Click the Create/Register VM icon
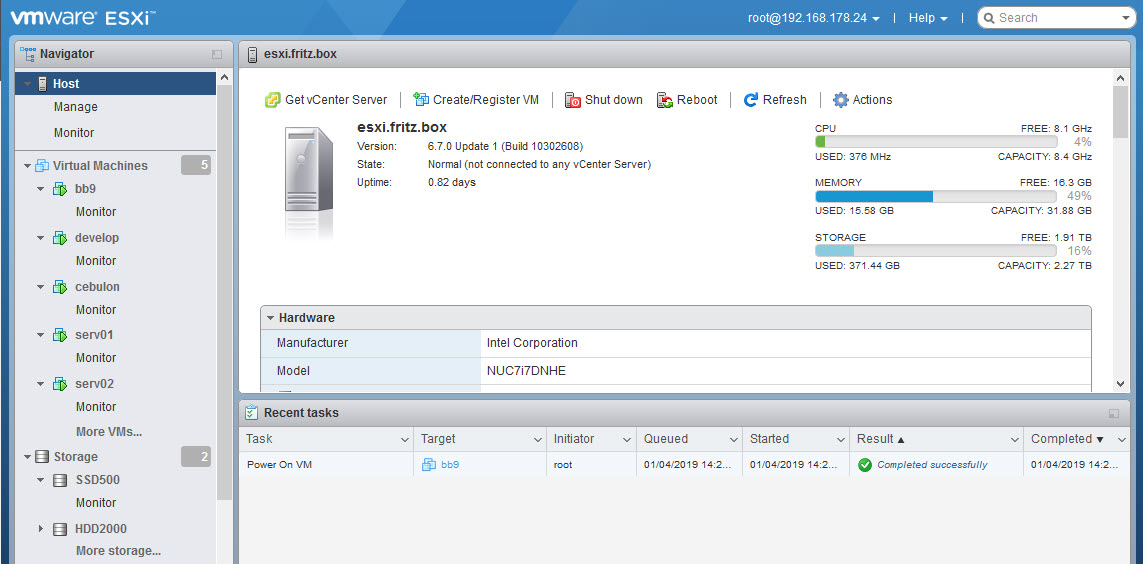The width and height of the screenshot is (1143, 564). pos(421,100)
